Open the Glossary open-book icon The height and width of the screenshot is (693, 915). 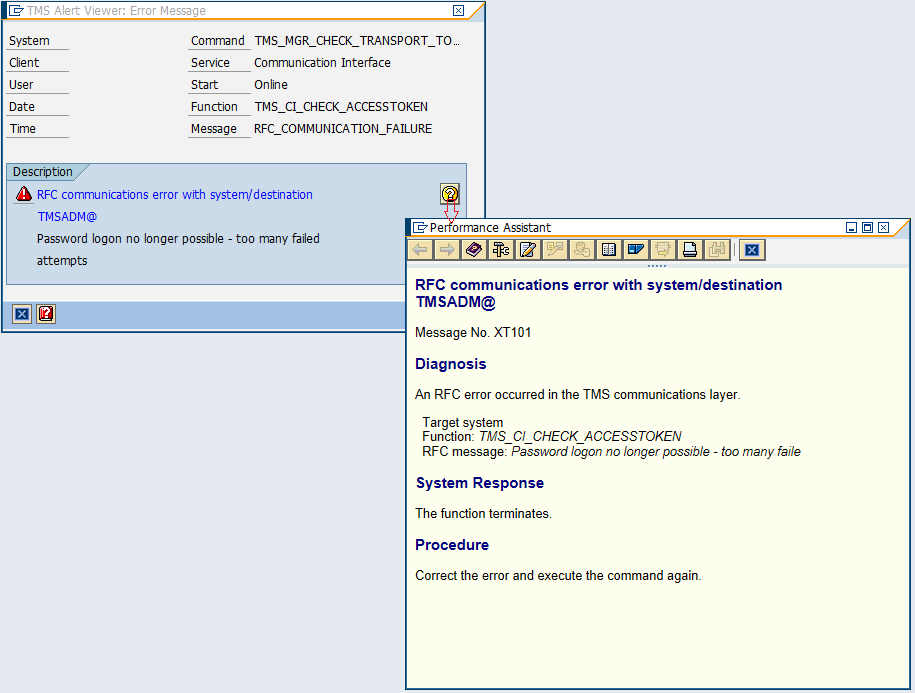[x=608, y=250]
